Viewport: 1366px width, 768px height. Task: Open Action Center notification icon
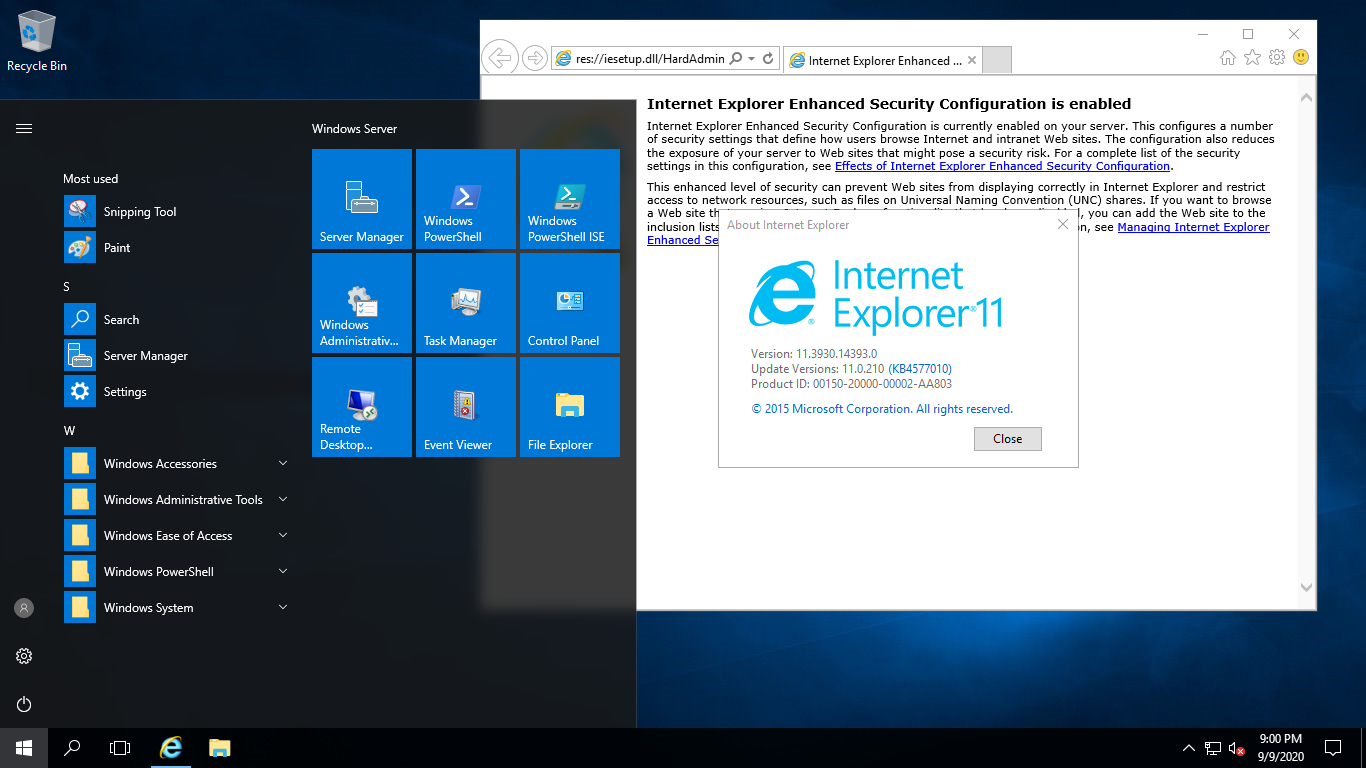coord(1333,748)
